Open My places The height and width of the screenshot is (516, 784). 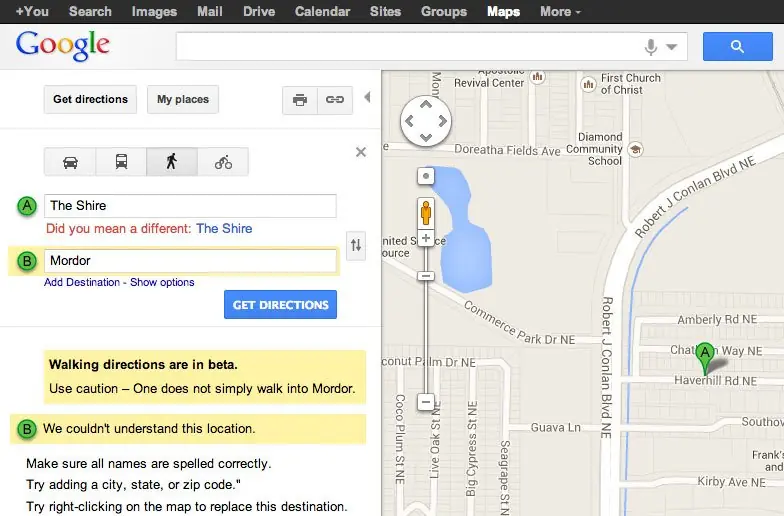tap(182, 100)
